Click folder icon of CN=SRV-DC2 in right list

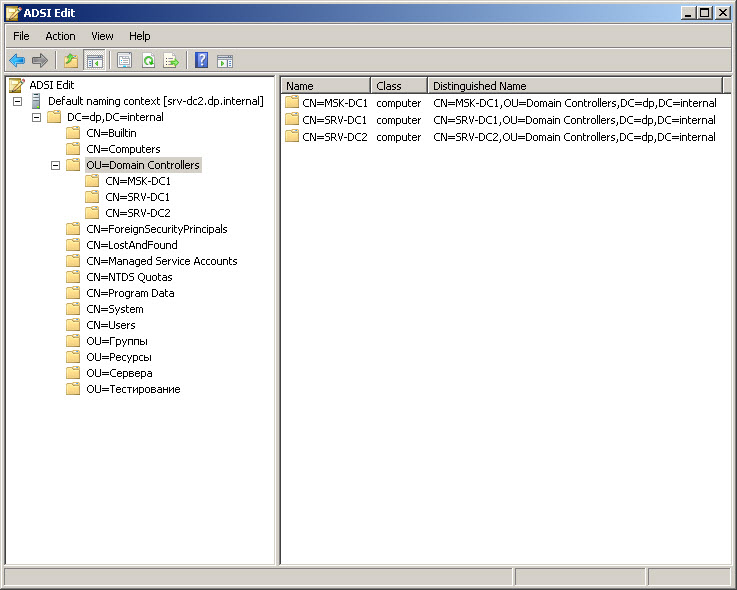click(x=292, y=136)
